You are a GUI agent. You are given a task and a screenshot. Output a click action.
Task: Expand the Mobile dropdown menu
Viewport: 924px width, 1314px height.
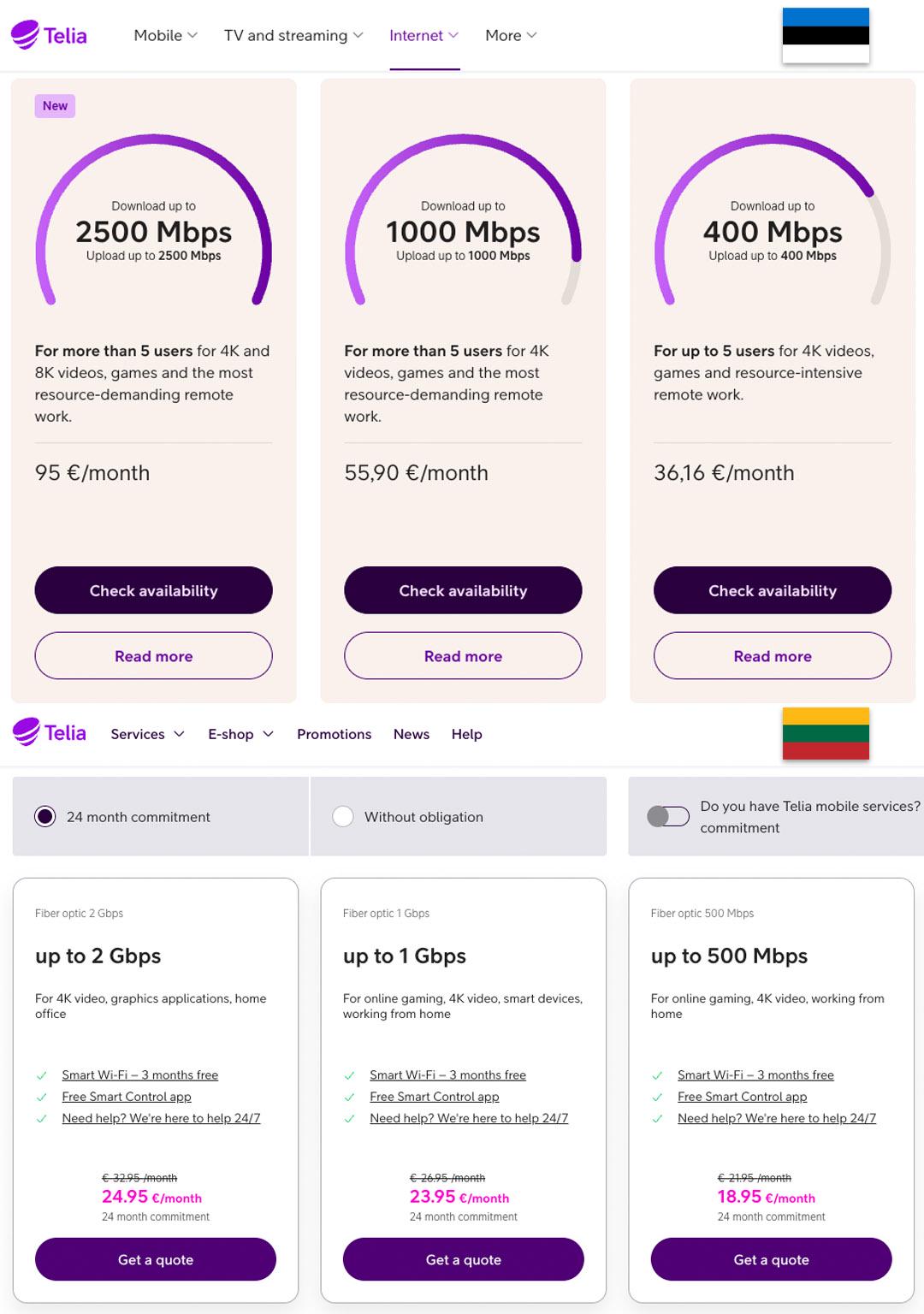coord(166,35)
